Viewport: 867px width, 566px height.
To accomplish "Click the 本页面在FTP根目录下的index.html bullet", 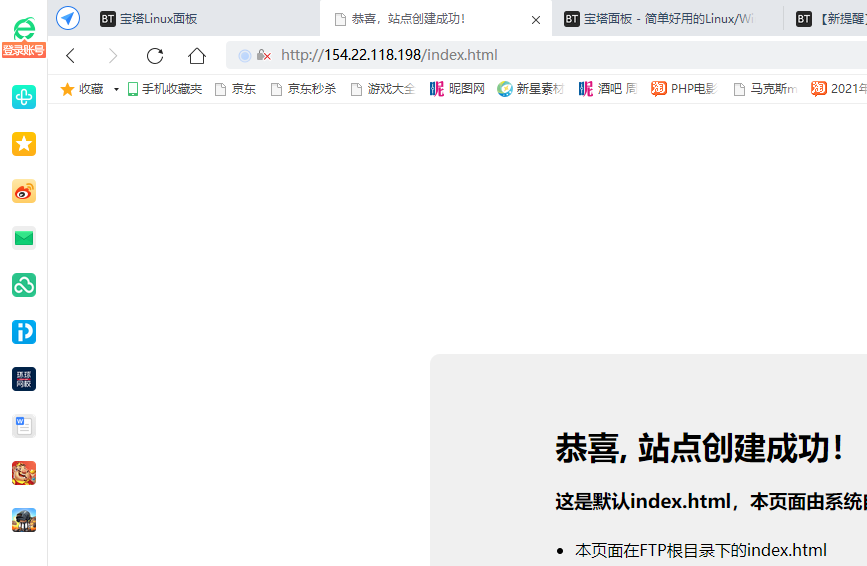I will coord(701,551).
